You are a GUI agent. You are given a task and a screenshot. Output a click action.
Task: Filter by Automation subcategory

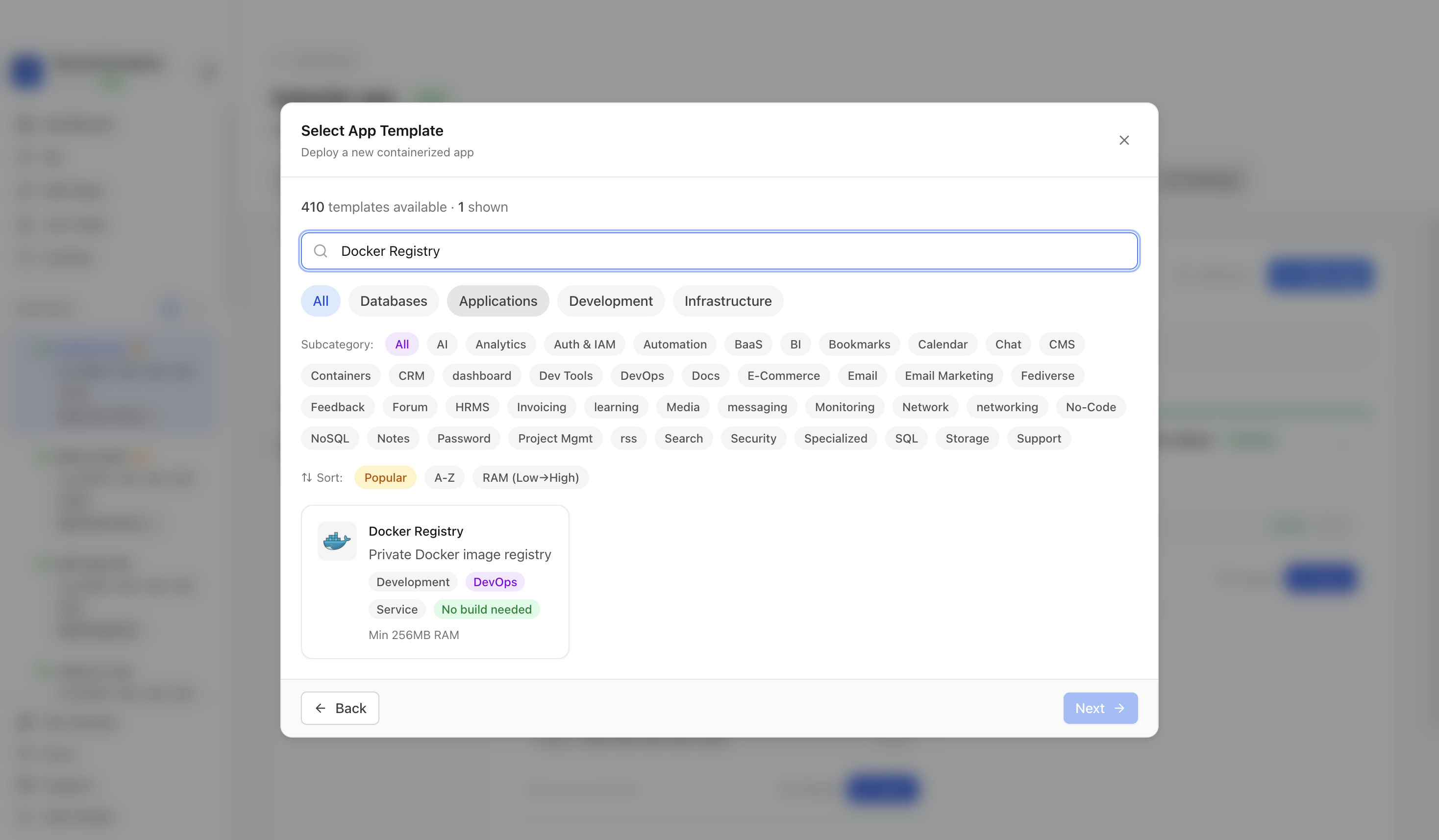tap(675, 345)
